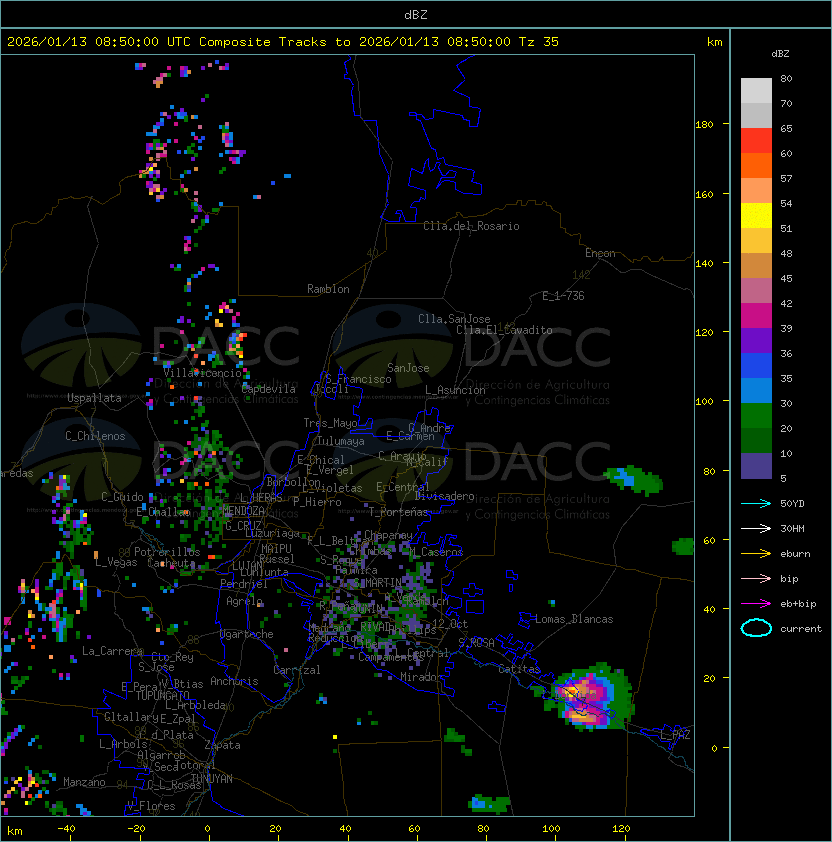Select the light blue swatch in dBZ scale

coord(756,390)
